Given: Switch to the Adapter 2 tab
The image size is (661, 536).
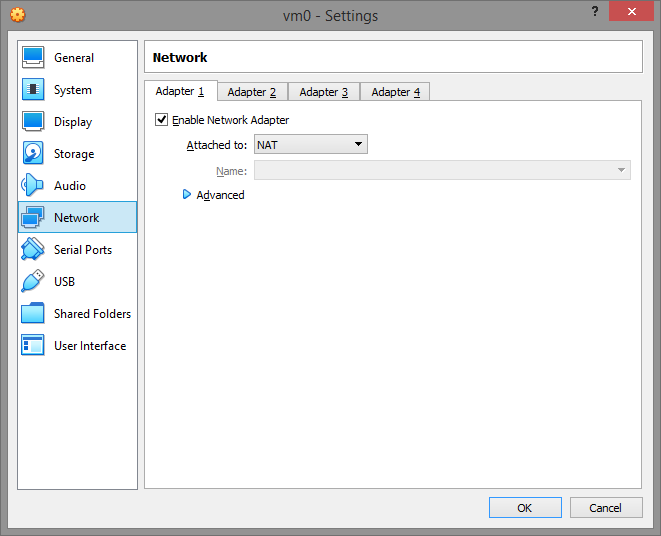Looking at the screenshot, I should tap(252, 92).
